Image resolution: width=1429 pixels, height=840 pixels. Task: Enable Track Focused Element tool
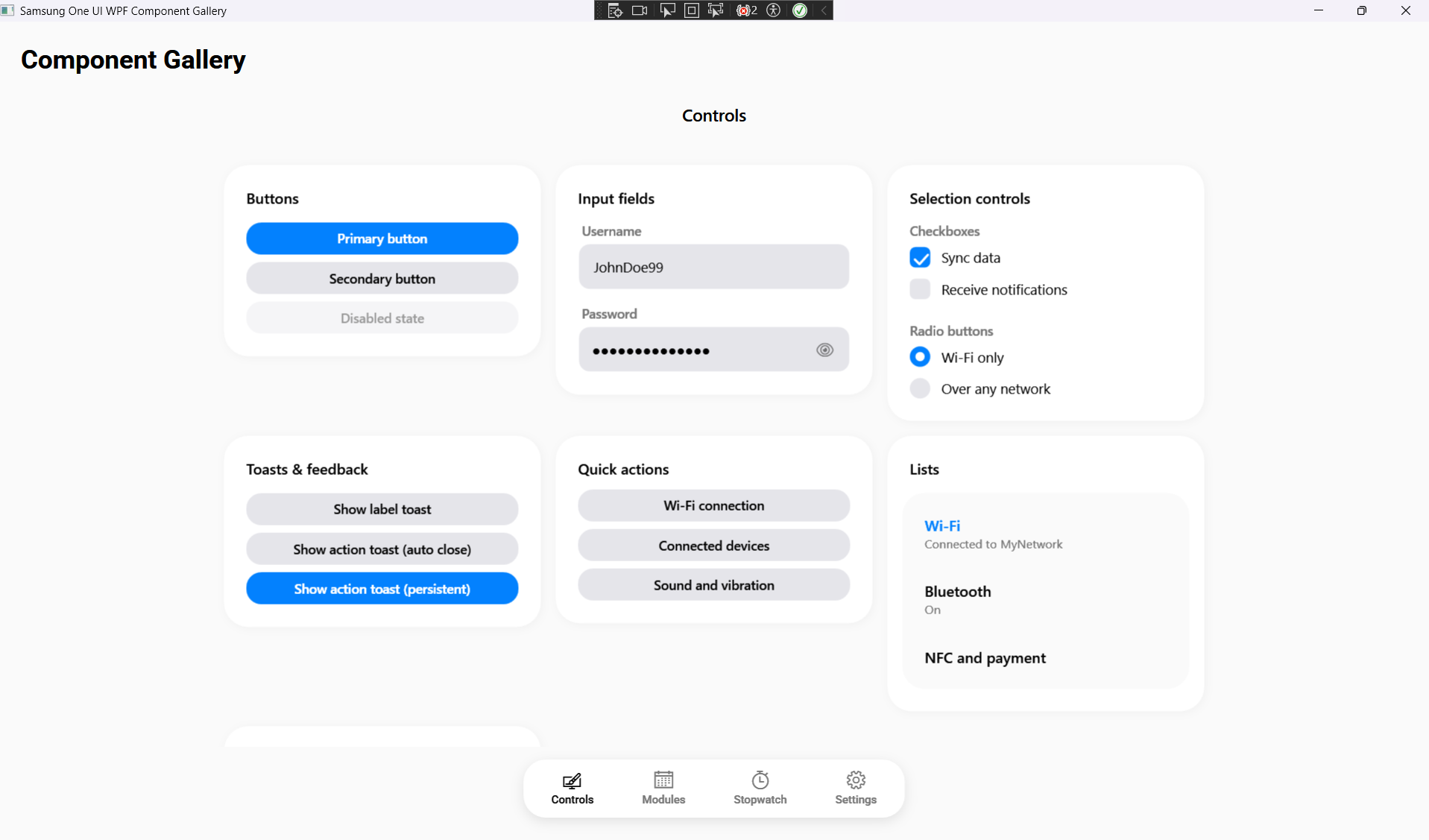pos(716,10)
